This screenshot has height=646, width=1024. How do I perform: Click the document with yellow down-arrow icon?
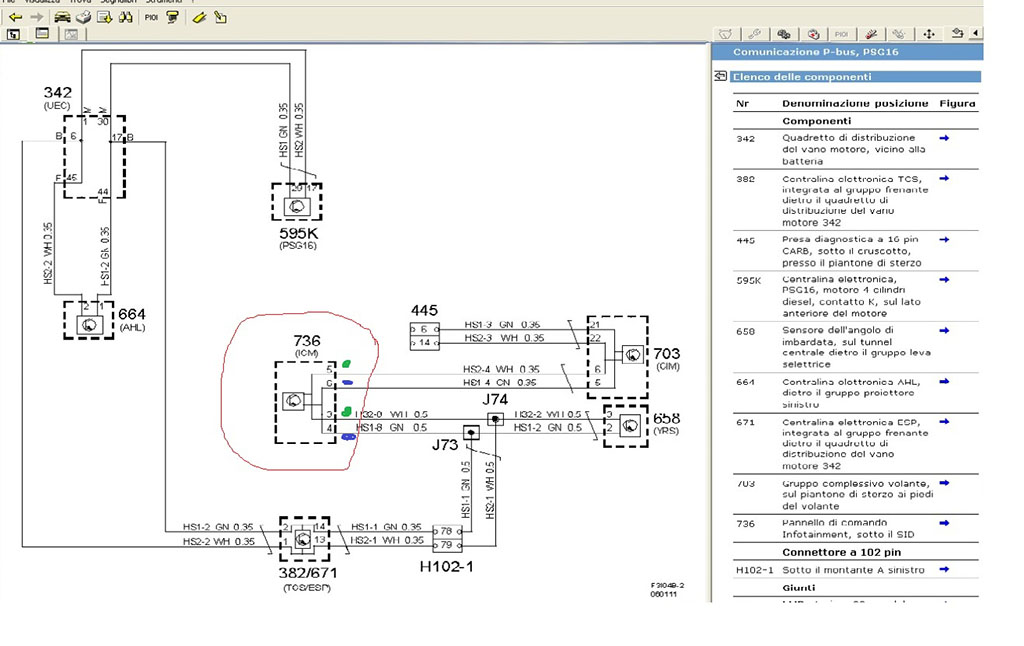coord(104,18)
